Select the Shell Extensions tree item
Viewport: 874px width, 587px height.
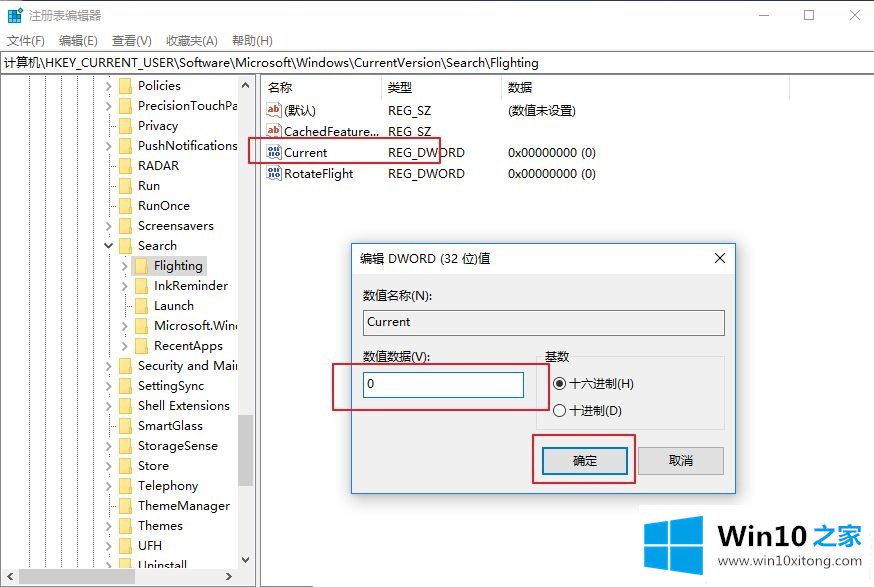coord(184,406)
